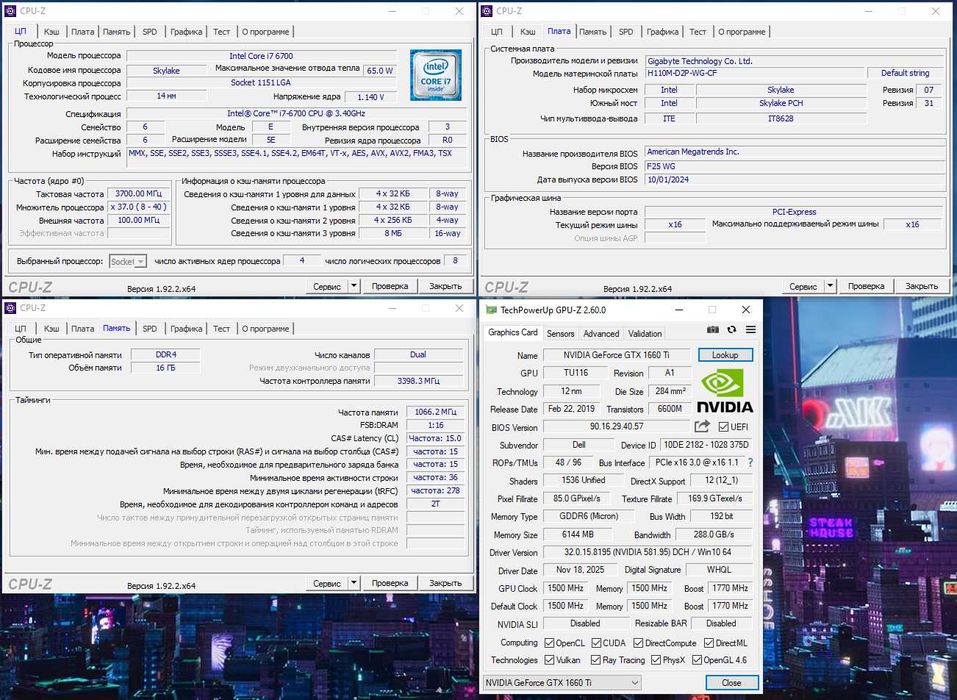Expand Сервис dropdown arrow in memory window
This screenshot has width=957, height=700.
point(353,583)
